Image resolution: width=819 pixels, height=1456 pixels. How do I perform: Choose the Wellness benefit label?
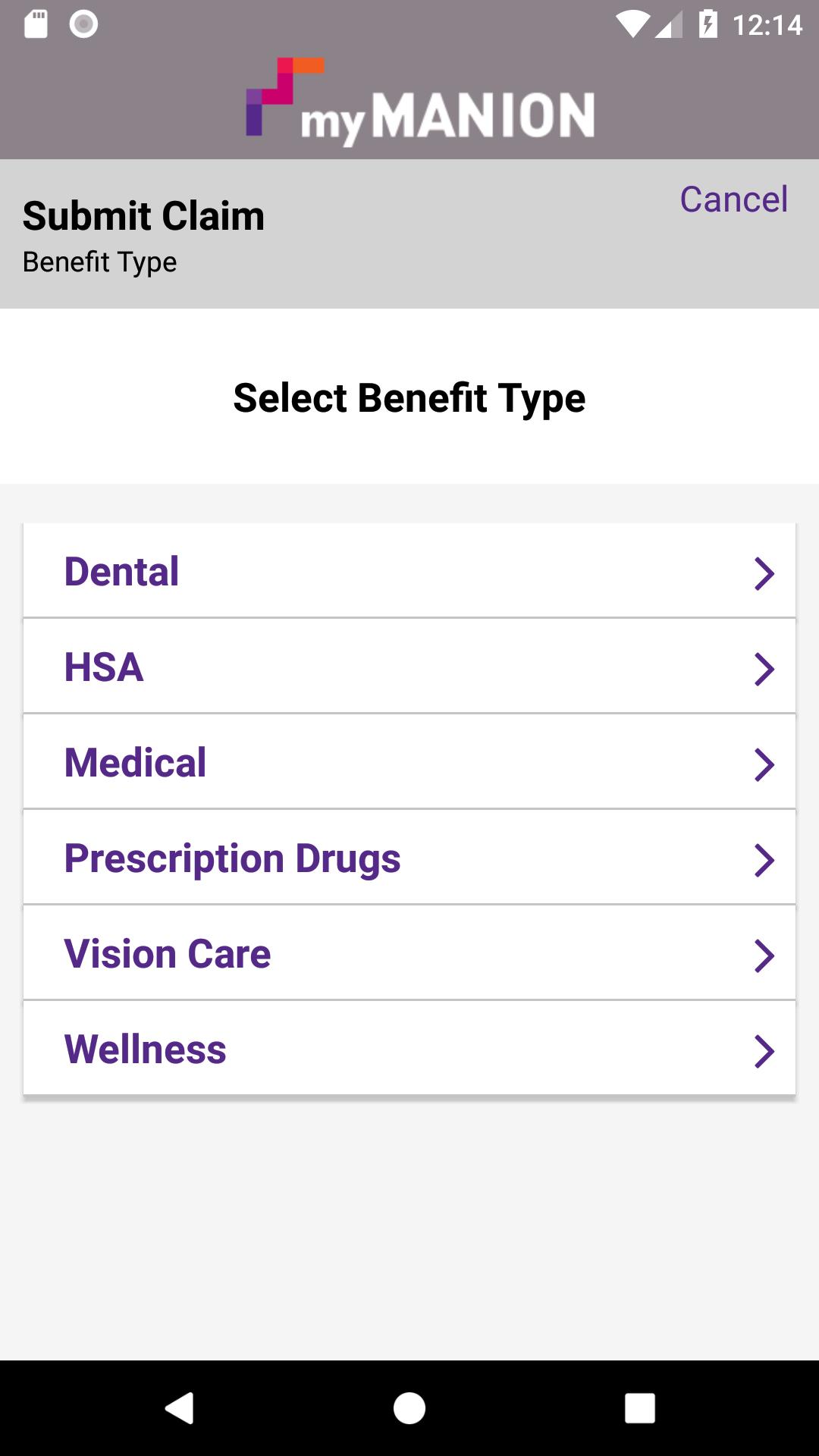click(145, 1049)
